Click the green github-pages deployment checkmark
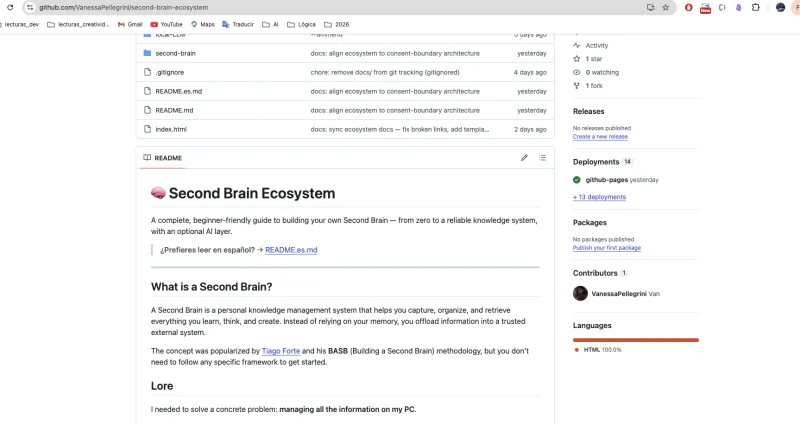The image size is (800, 424). point(577,180)
